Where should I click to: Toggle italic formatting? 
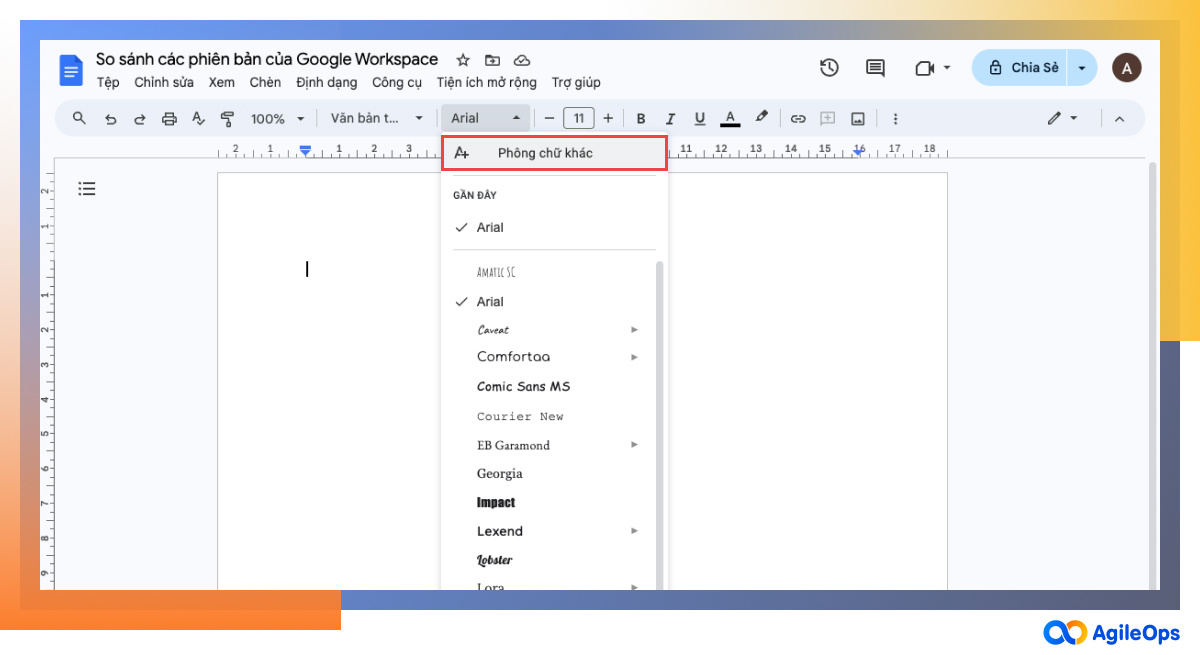click(670, 118)
